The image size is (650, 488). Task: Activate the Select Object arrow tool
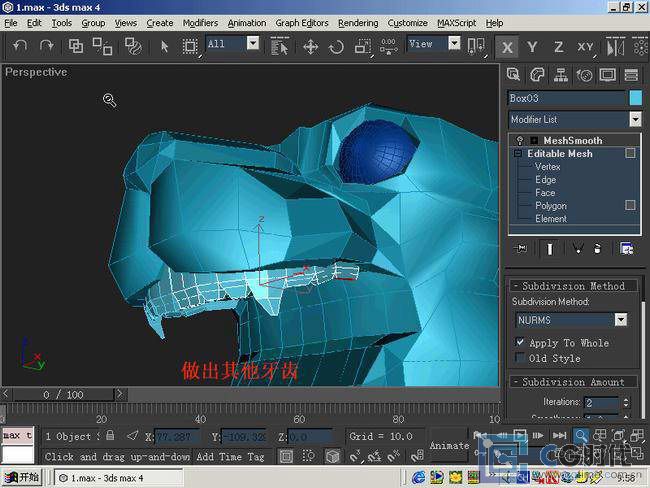164,46
